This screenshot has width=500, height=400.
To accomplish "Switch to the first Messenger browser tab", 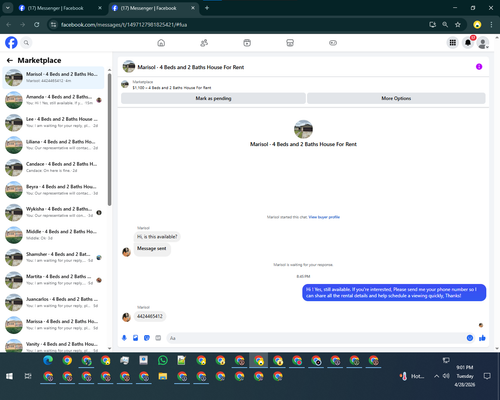I will pyautogui.click(x=60, y=8).
